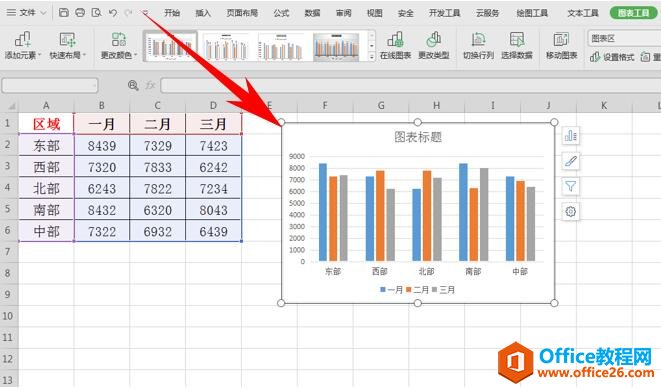Select the third chart style thumbnail
661x390 pixels.
pyautogui.click(x=281, y=46)
